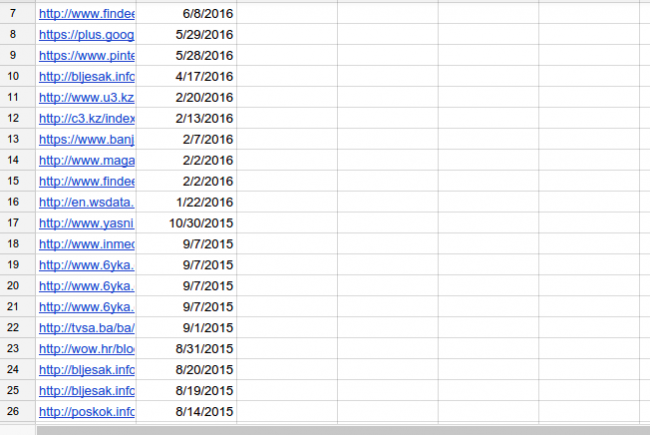Select row 7 header
650x435 pixels.
(13, 13)
